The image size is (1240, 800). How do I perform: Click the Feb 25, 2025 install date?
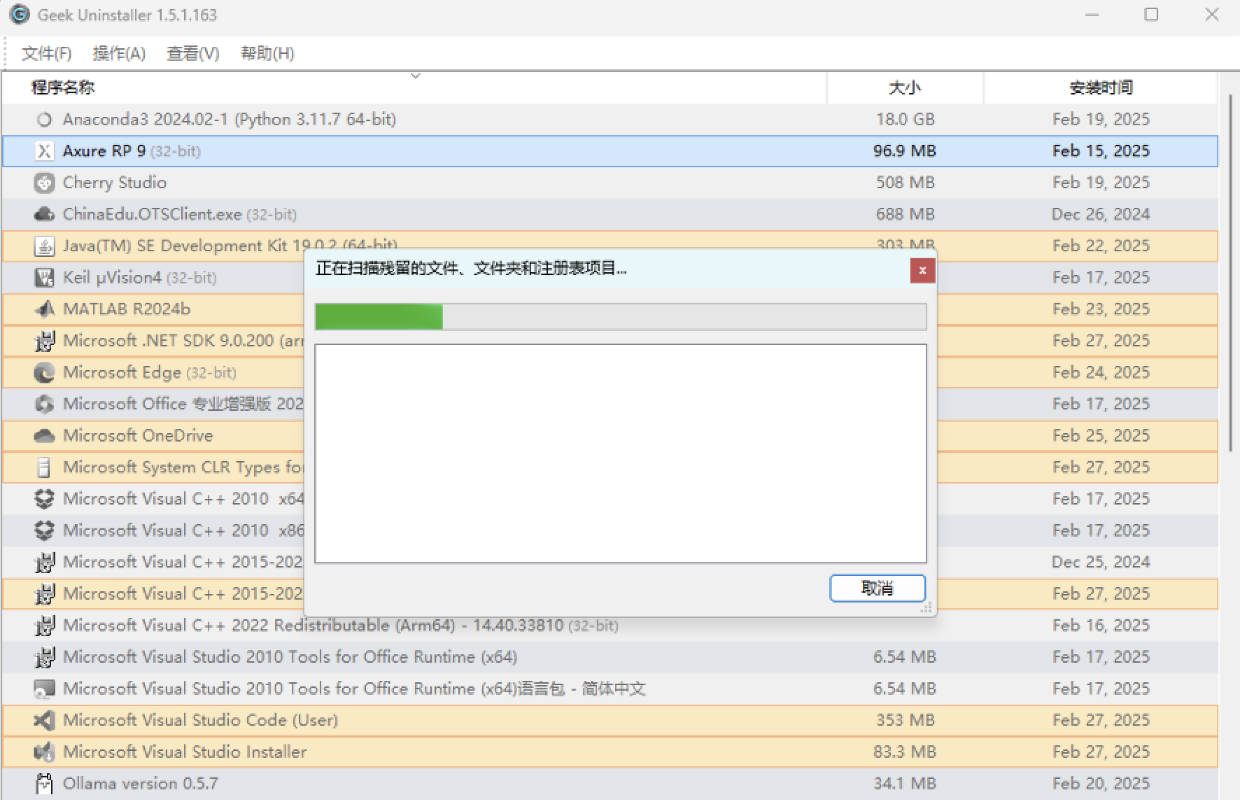point(1101,436)
